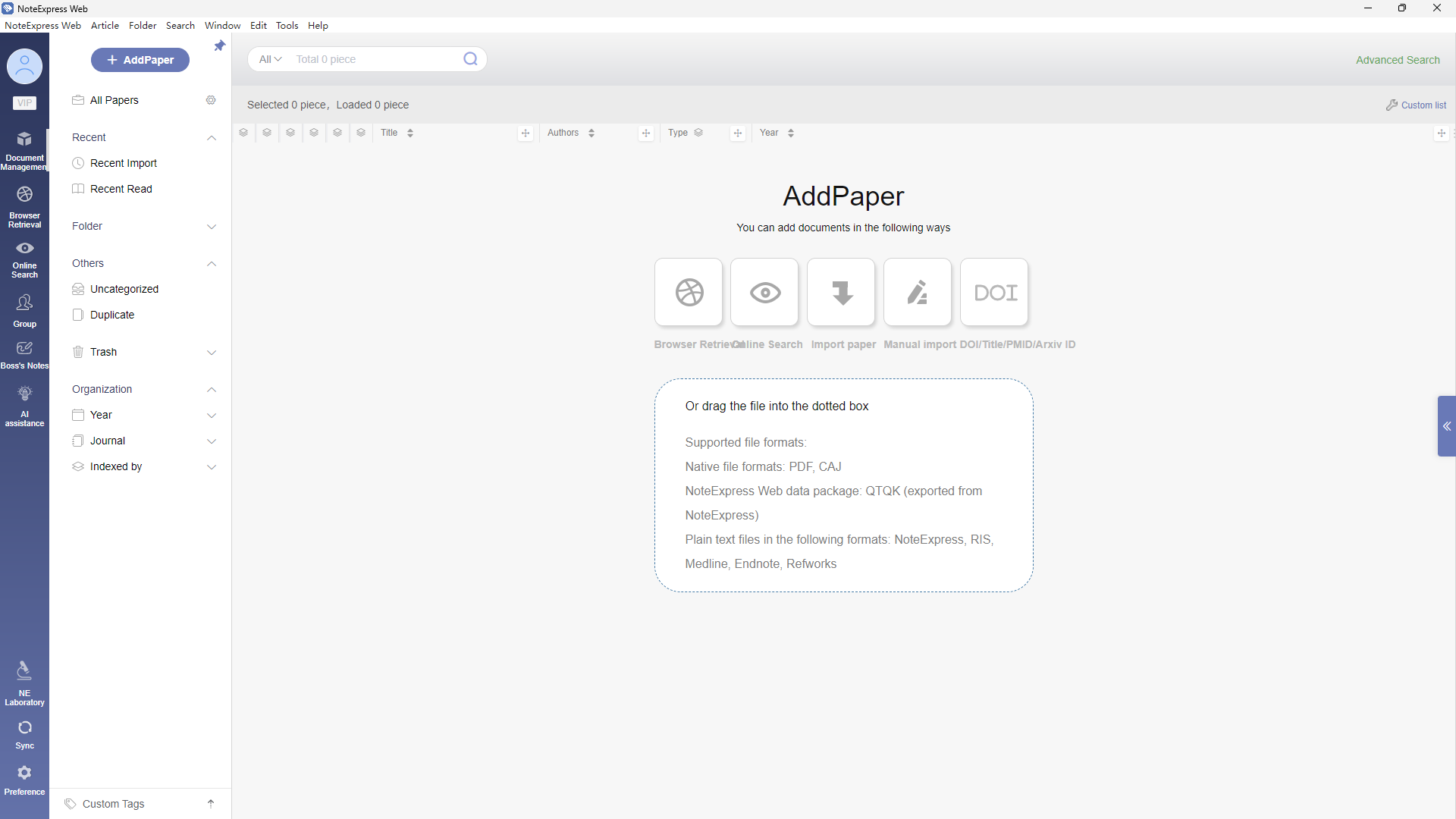Viewport: 1456px width, 819px height.
Task: Expand the Journal organization group
Action: pyautogui.click(x=212, y=441)
